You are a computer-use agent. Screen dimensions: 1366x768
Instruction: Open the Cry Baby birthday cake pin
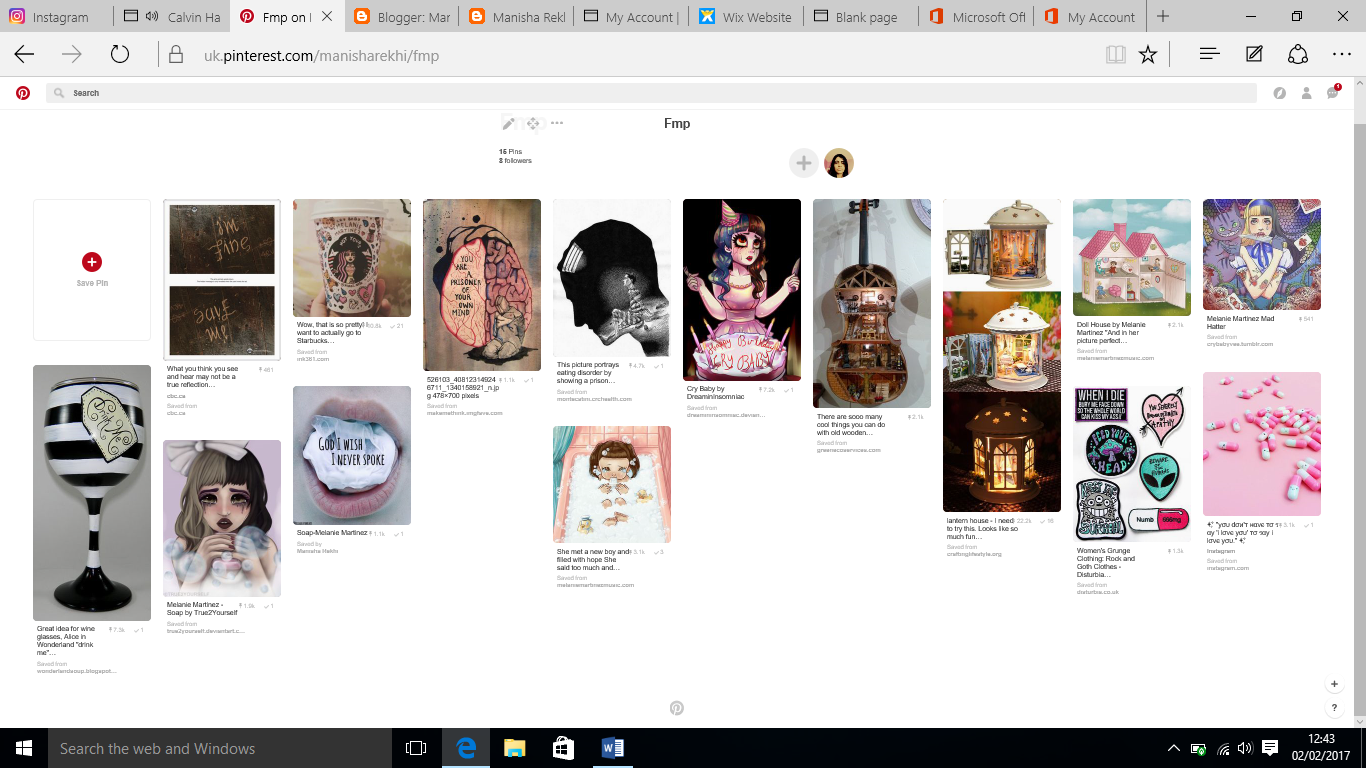click(742, 290)
